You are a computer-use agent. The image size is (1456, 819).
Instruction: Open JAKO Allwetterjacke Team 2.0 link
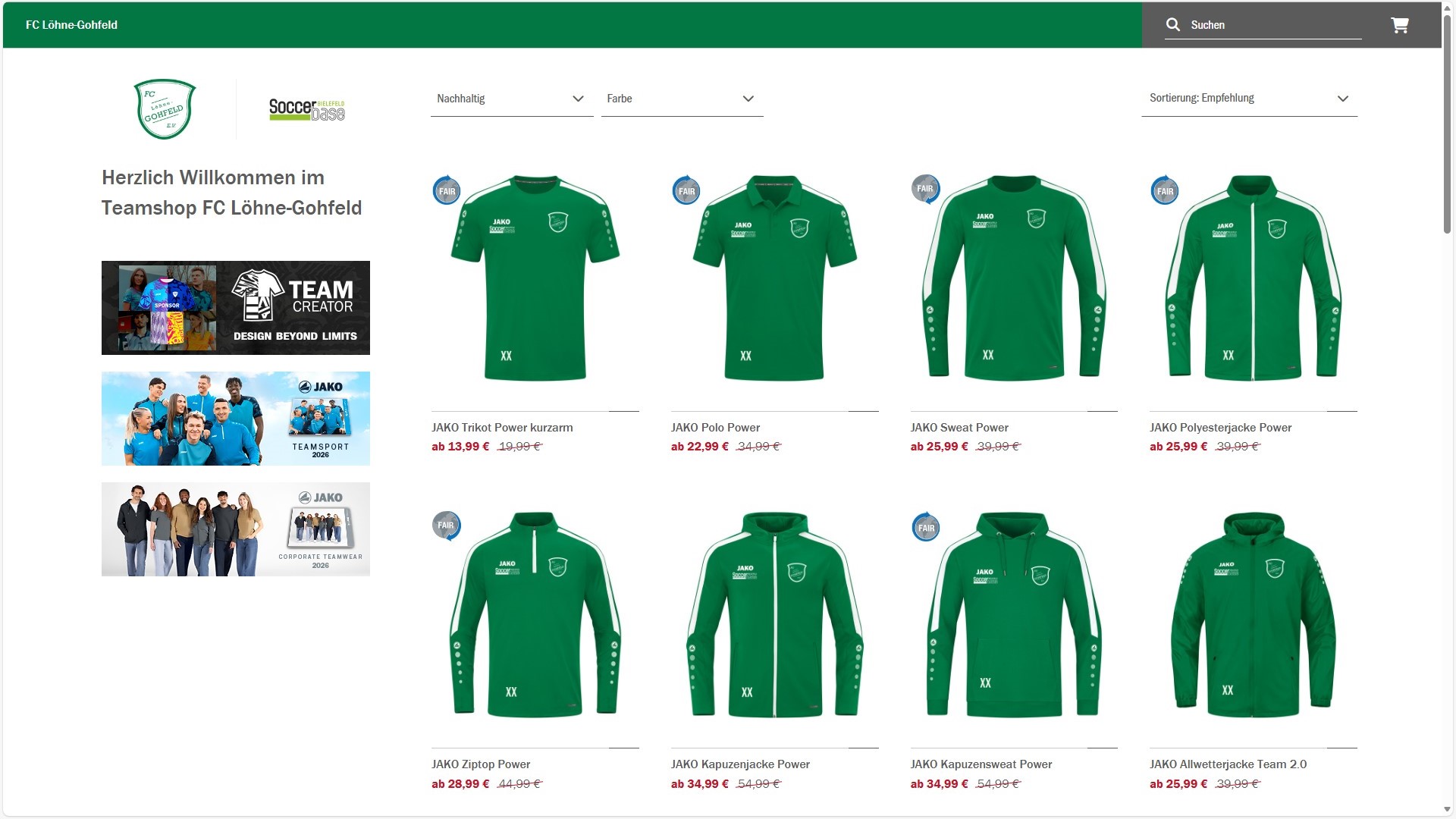click(1228, 764)
